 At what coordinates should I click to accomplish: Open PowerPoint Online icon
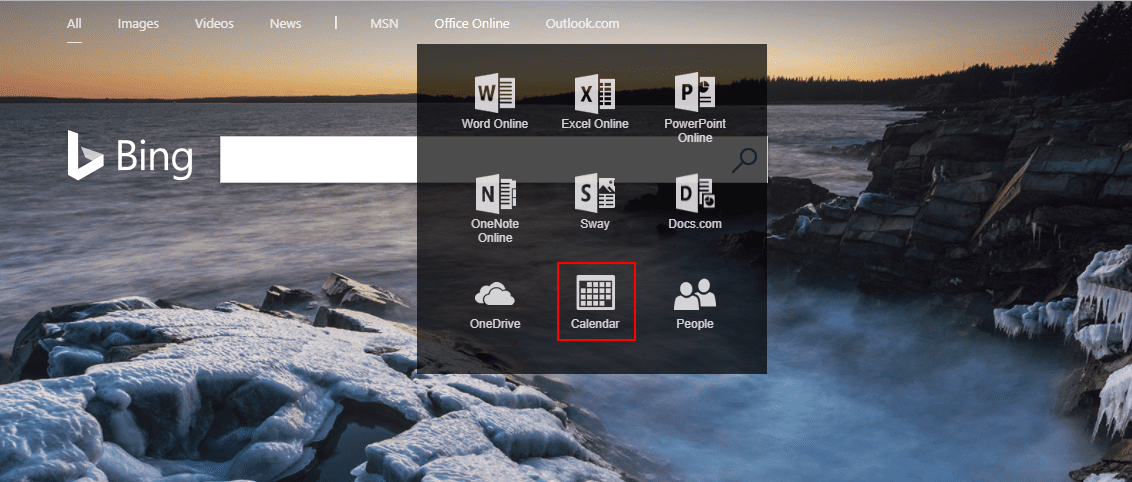point(695,93)
